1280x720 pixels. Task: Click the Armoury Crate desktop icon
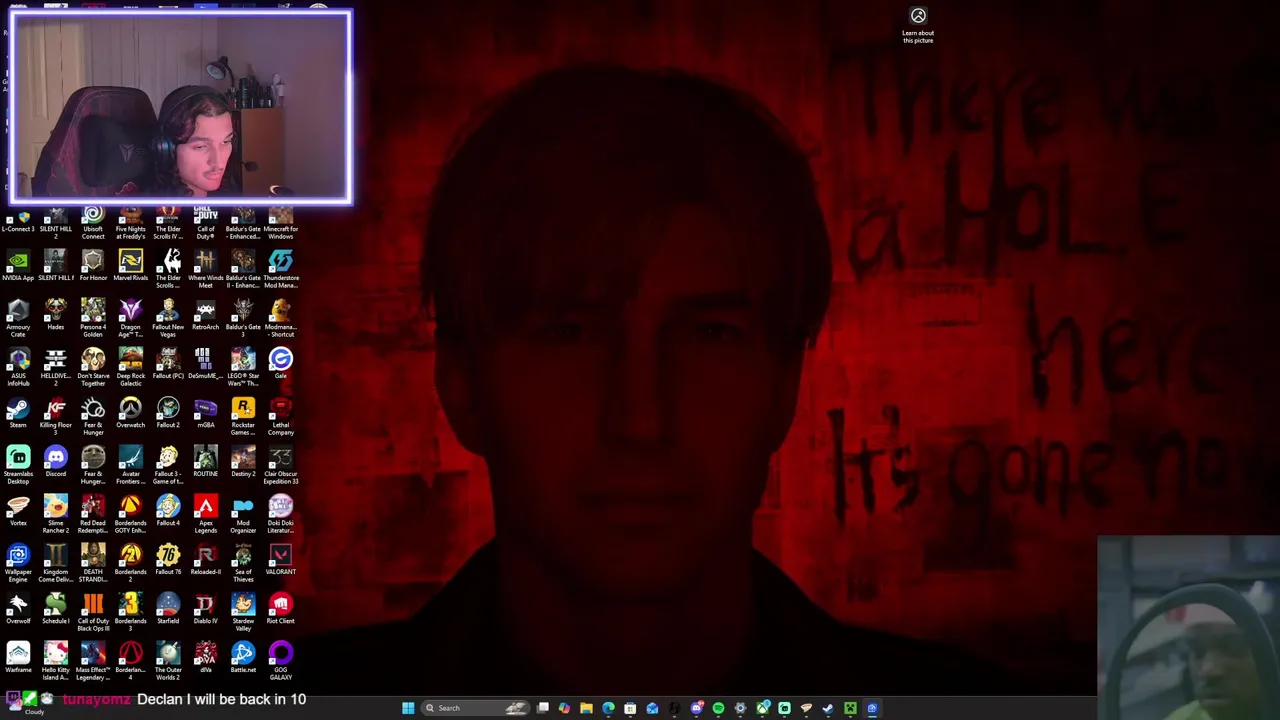[18, 317]
